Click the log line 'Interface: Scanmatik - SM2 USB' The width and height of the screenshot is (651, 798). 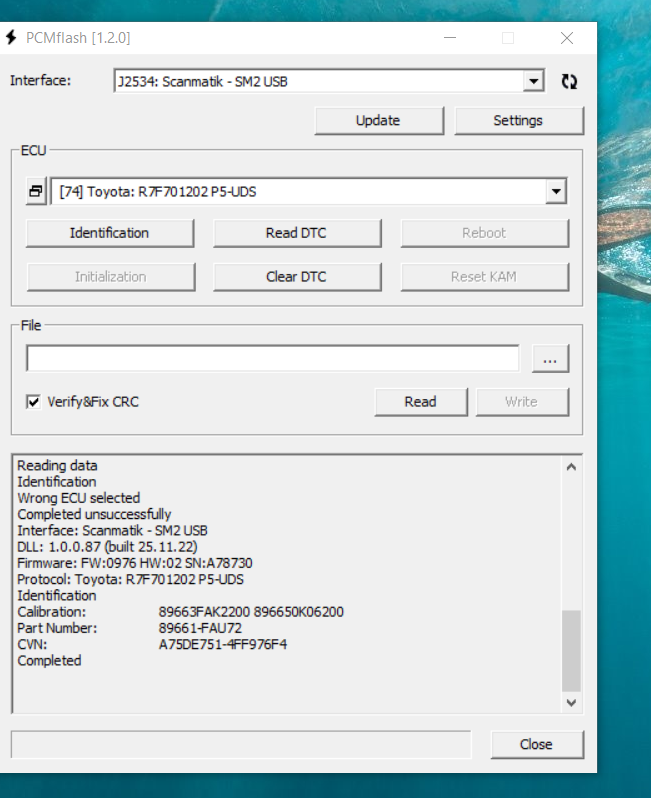(112, 530)
